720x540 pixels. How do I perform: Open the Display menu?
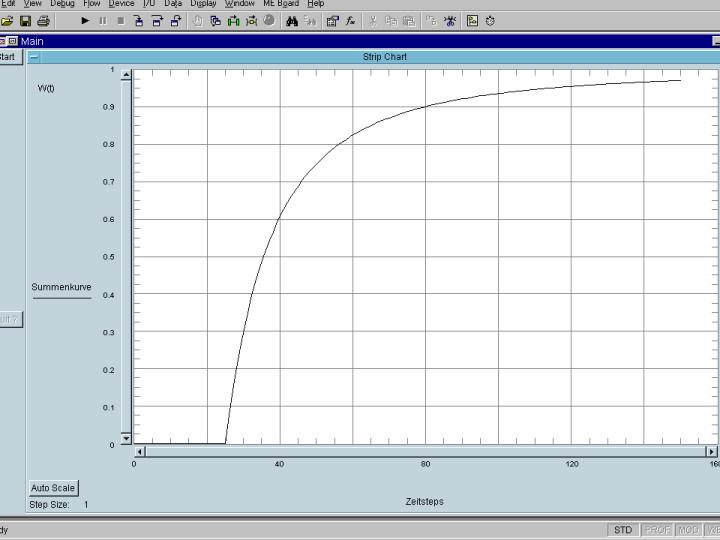tap(203, 4)
